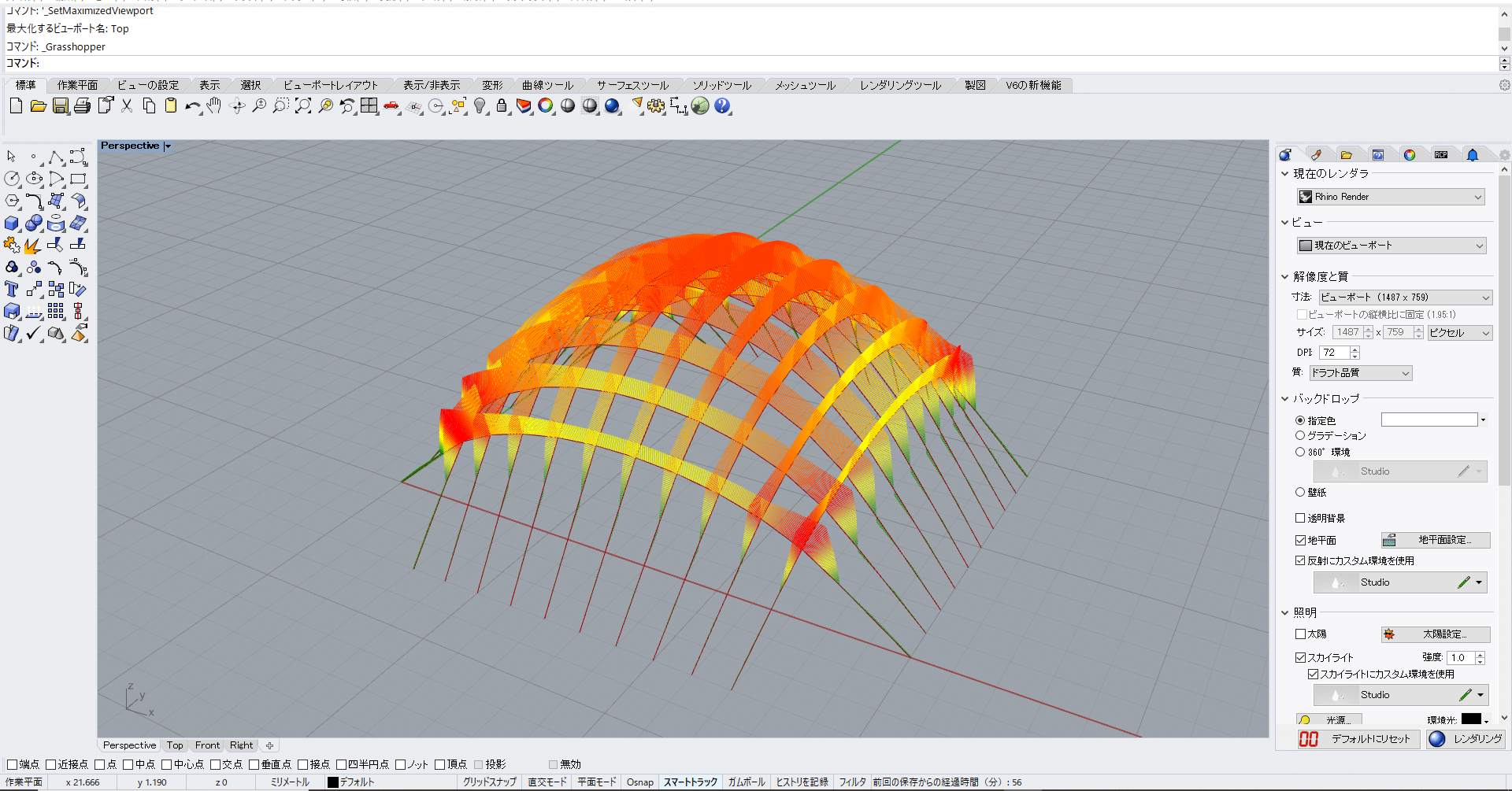Viewport: 1512px width, 791px height.
Task: Open the Rhino Render renderer dropdown
Action: (x=1391, y=197)
